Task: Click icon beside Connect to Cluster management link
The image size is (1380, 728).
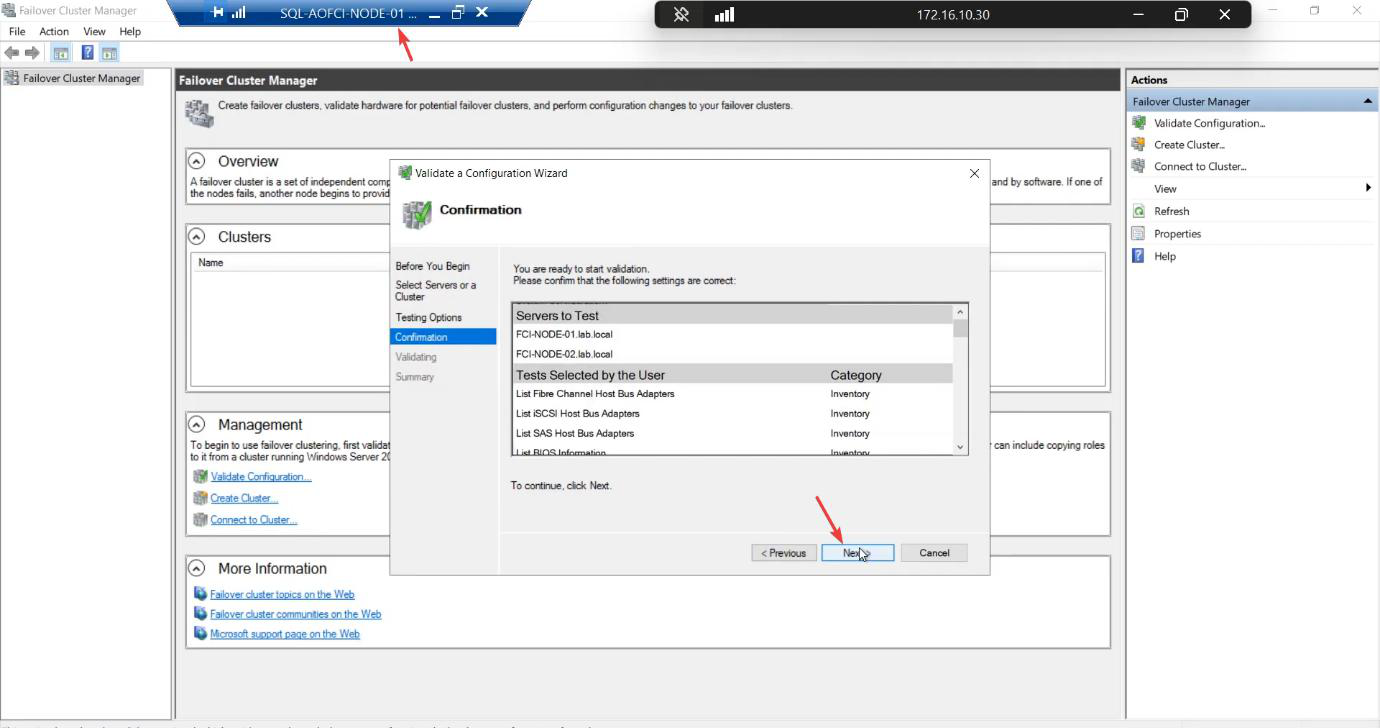Action: click(201, 520)
